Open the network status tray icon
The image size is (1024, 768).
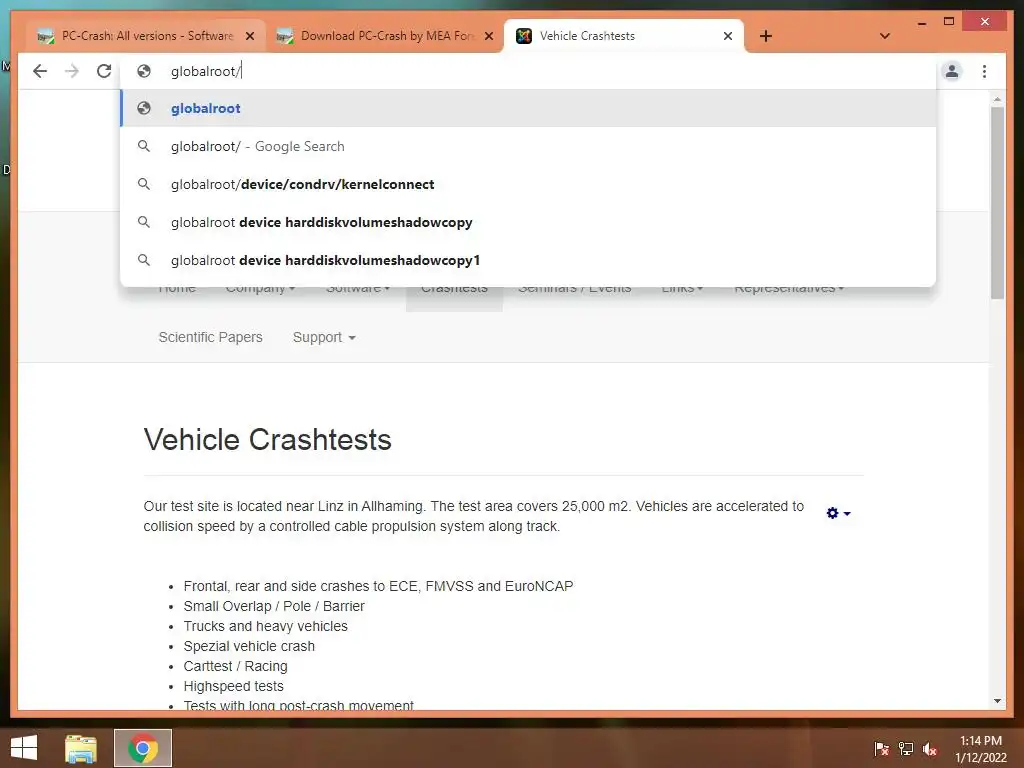[x=906, y=748]
